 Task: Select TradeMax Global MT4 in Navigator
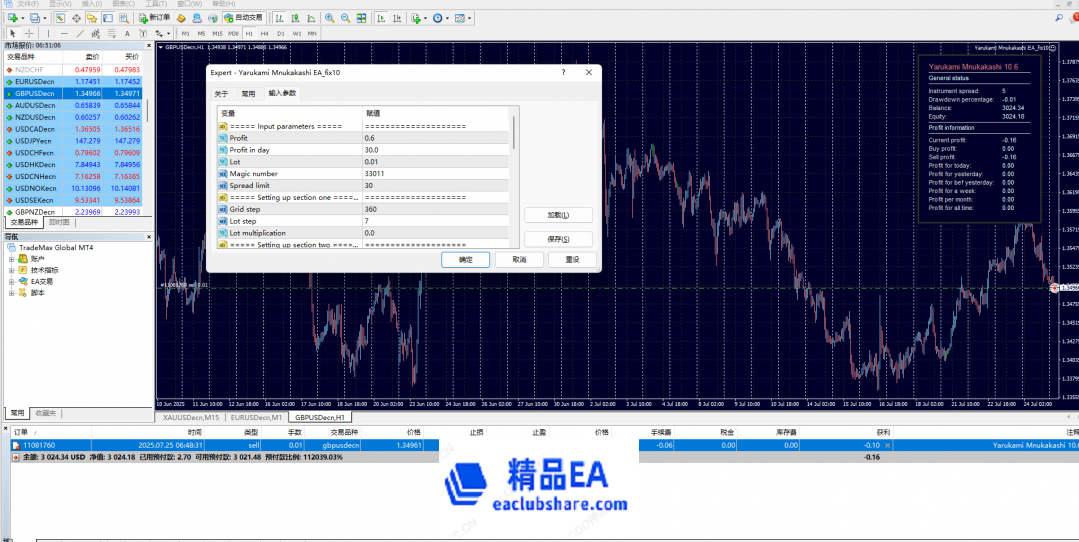(56, 248)
